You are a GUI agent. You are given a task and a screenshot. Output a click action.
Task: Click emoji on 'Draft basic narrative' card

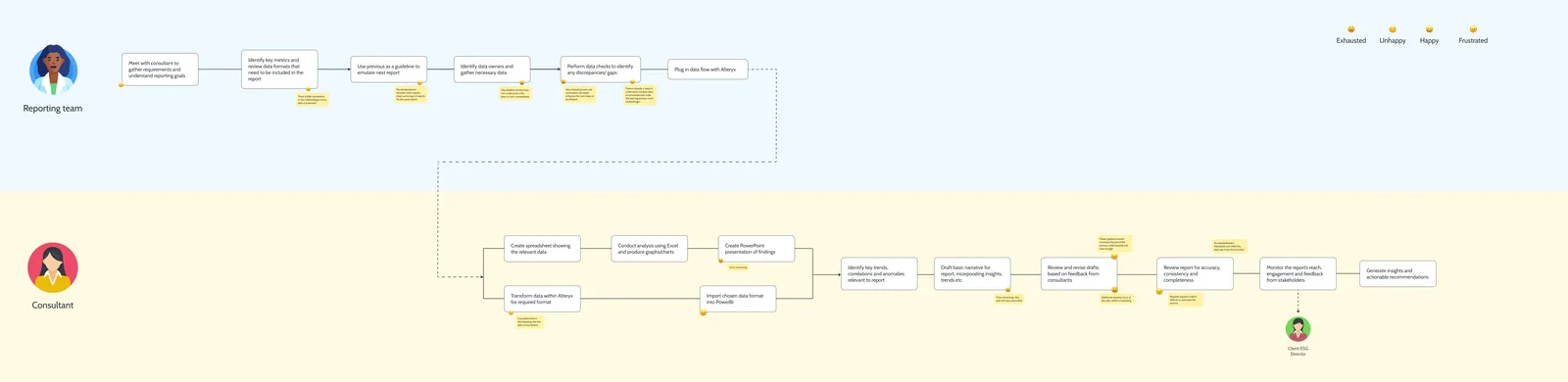click(x=1007, y=290)
